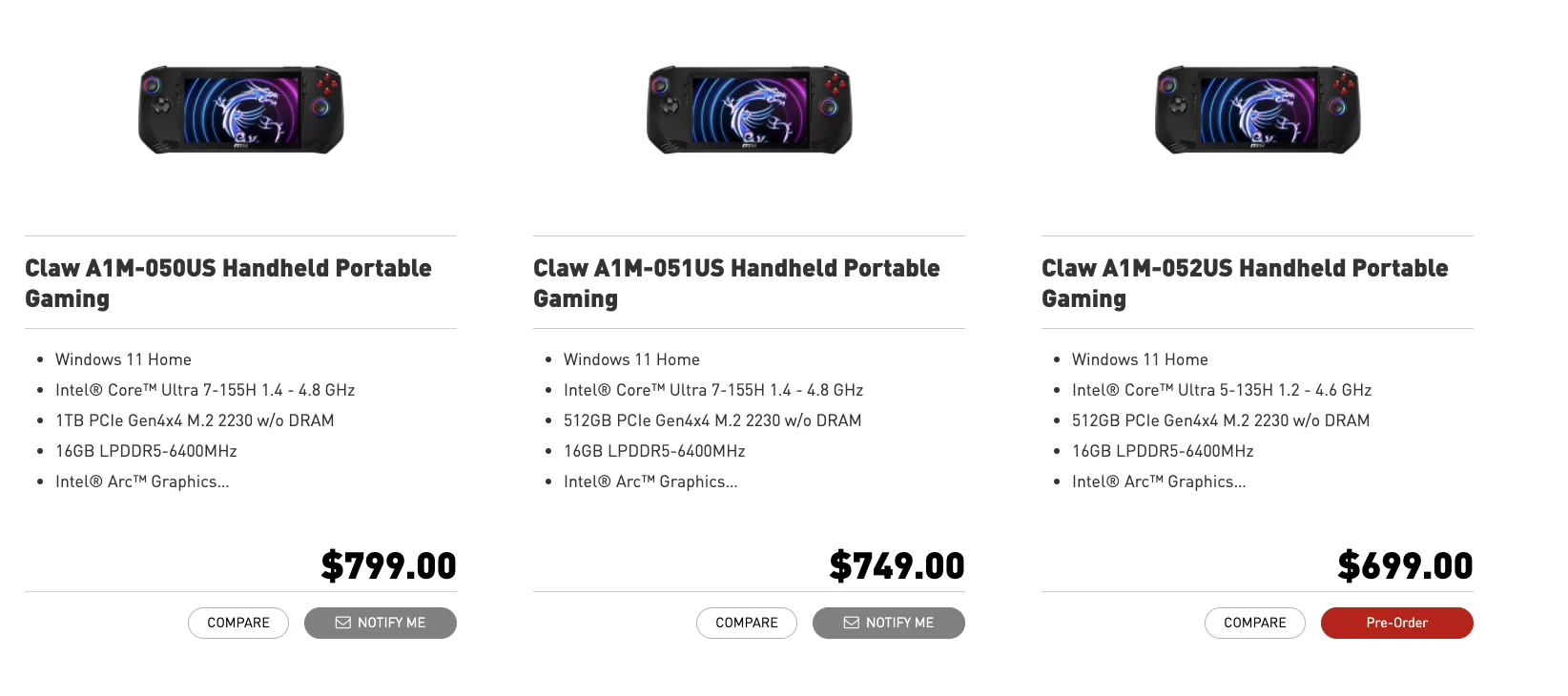
Task: Select Notify Me for the $749.00 Claw
Action: coord(889,623)
